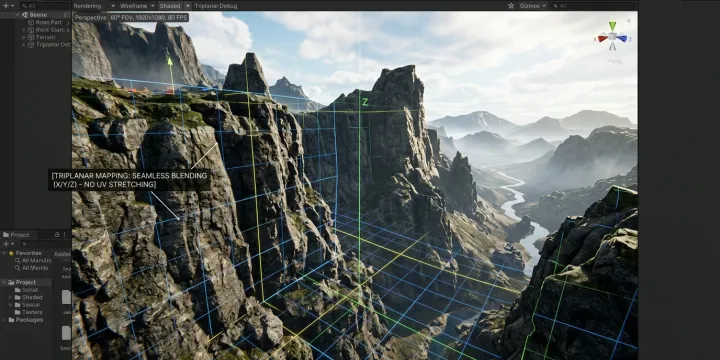
Task: Click the Room Part cube icon
Action: pos(31,22)
